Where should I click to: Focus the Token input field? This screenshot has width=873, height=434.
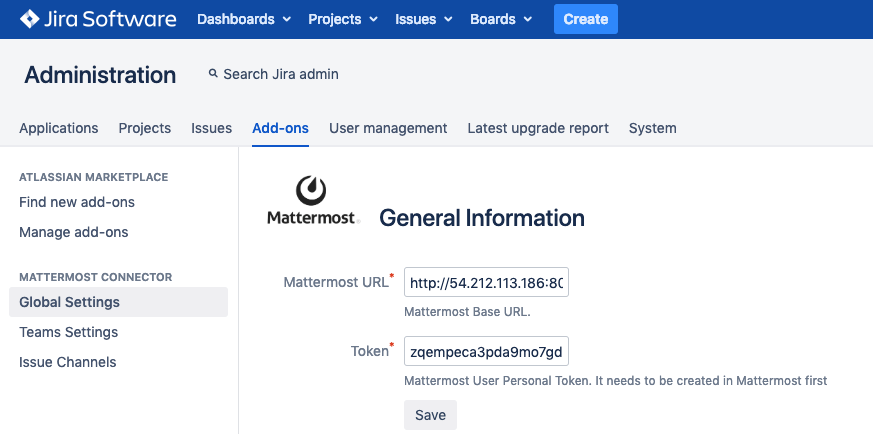[486, 351]
